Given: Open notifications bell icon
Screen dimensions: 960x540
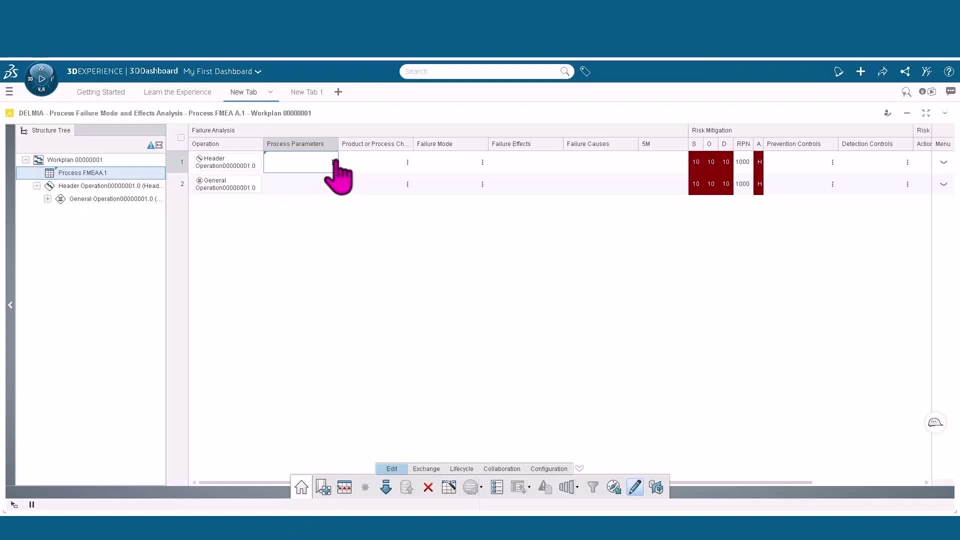Looking at the screenshot, I should point(838,72).
